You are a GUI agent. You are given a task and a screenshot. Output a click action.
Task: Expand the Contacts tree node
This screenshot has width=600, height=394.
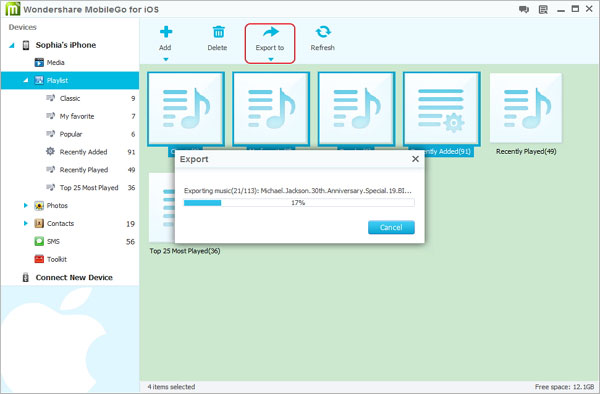click(x=26, y=223)
